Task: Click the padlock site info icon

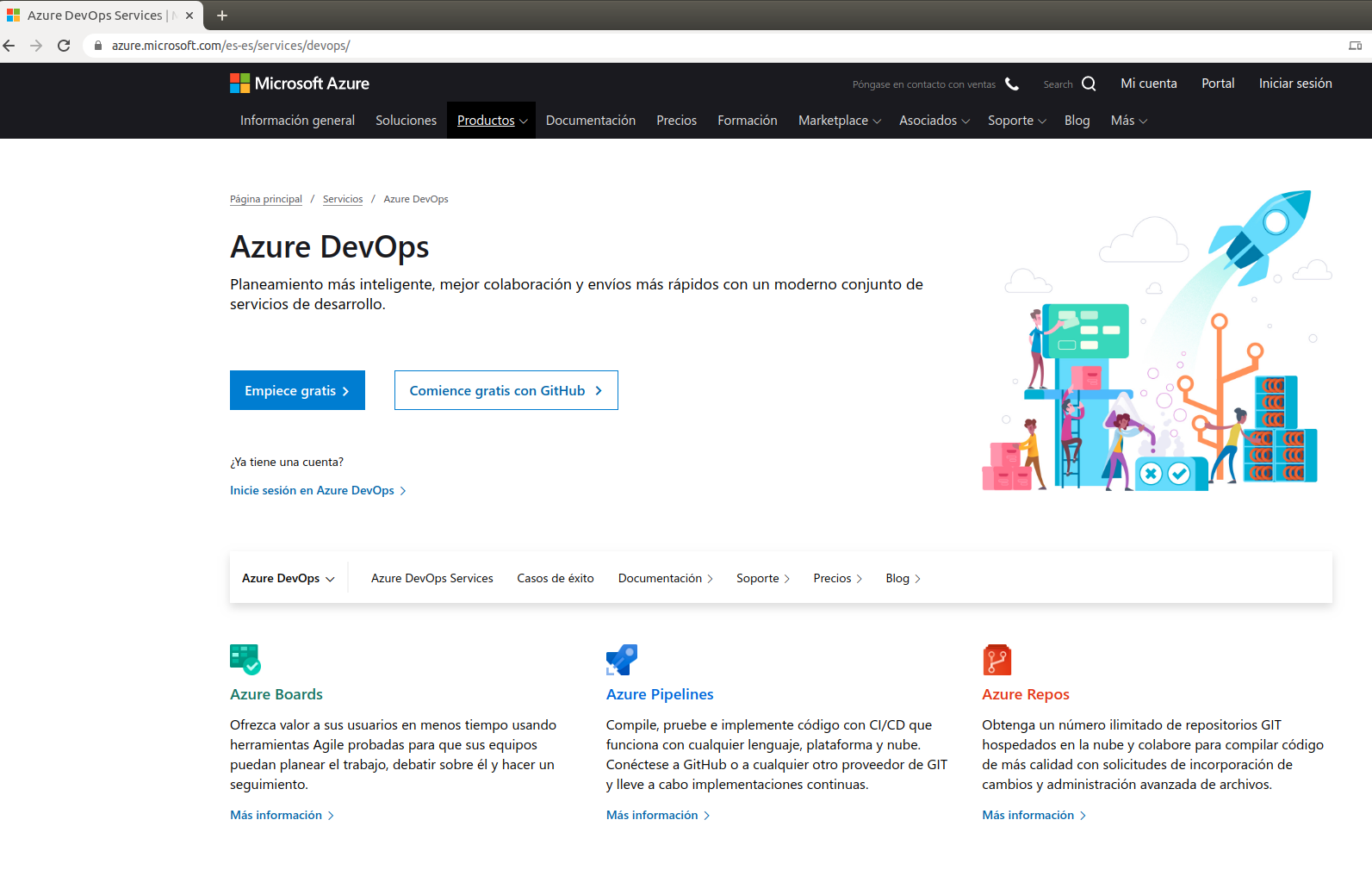Action: click(x=97, y=46)
